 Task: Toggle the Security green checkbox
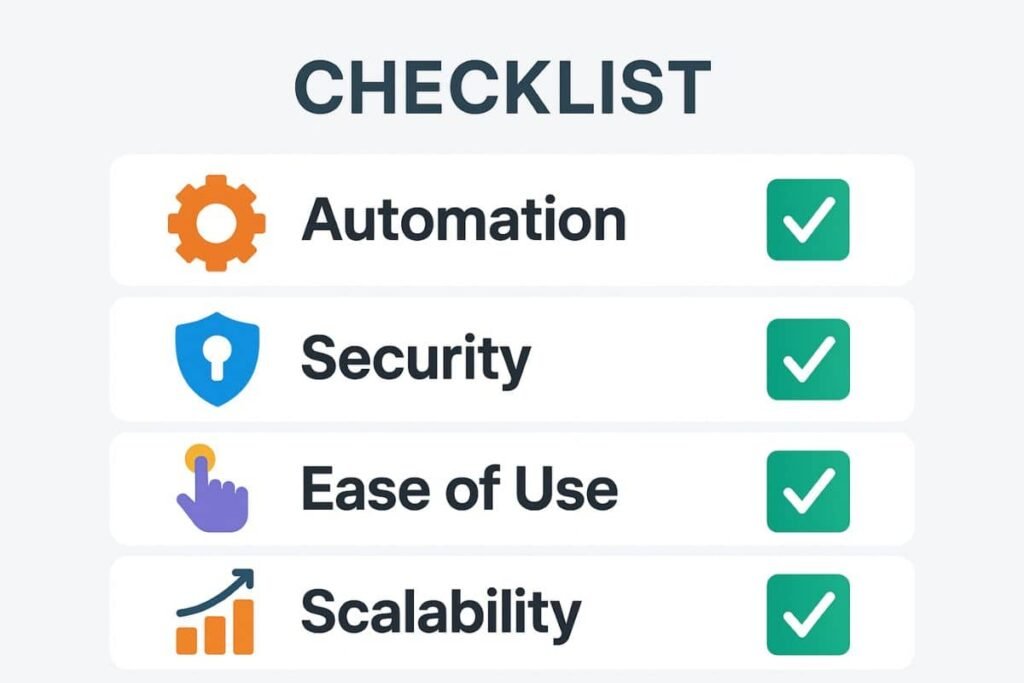[x=807, y=359]
